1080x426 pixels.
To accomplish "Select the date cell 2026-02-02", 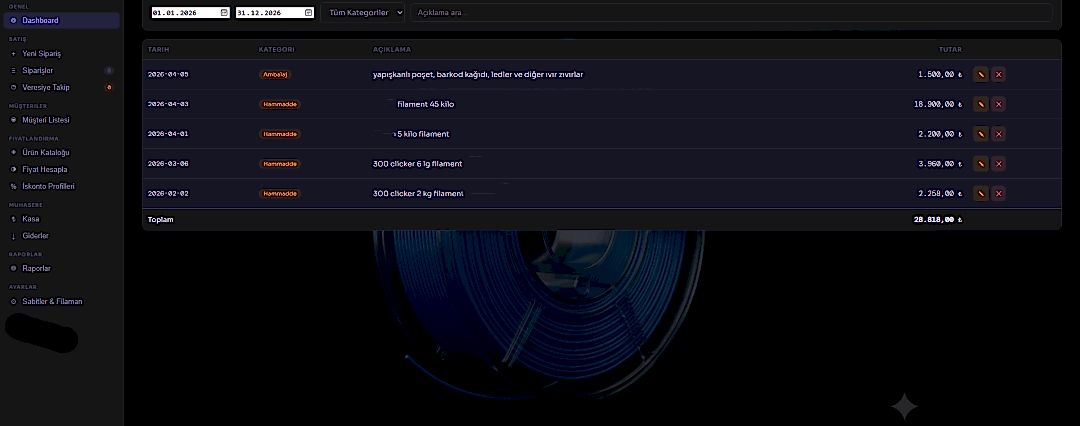I will (x=168, y=194).
